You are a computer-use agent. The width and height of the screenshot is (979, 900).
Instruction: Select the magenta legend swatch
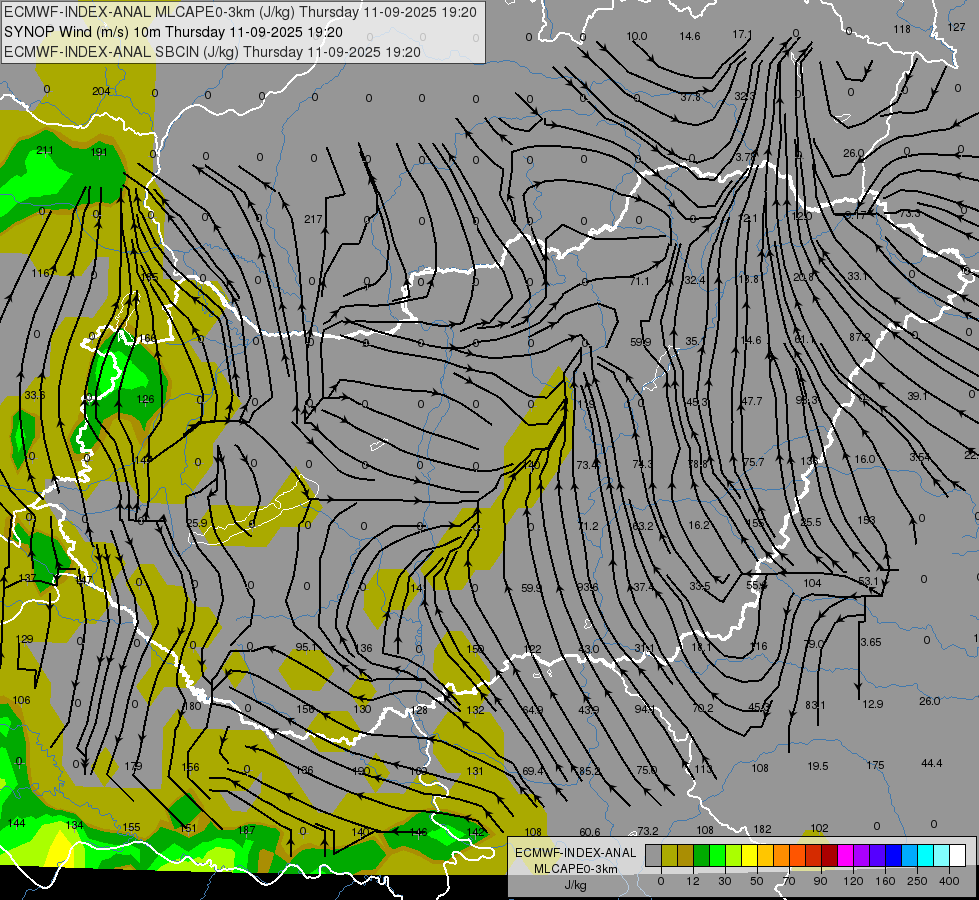tap(845, 855)
